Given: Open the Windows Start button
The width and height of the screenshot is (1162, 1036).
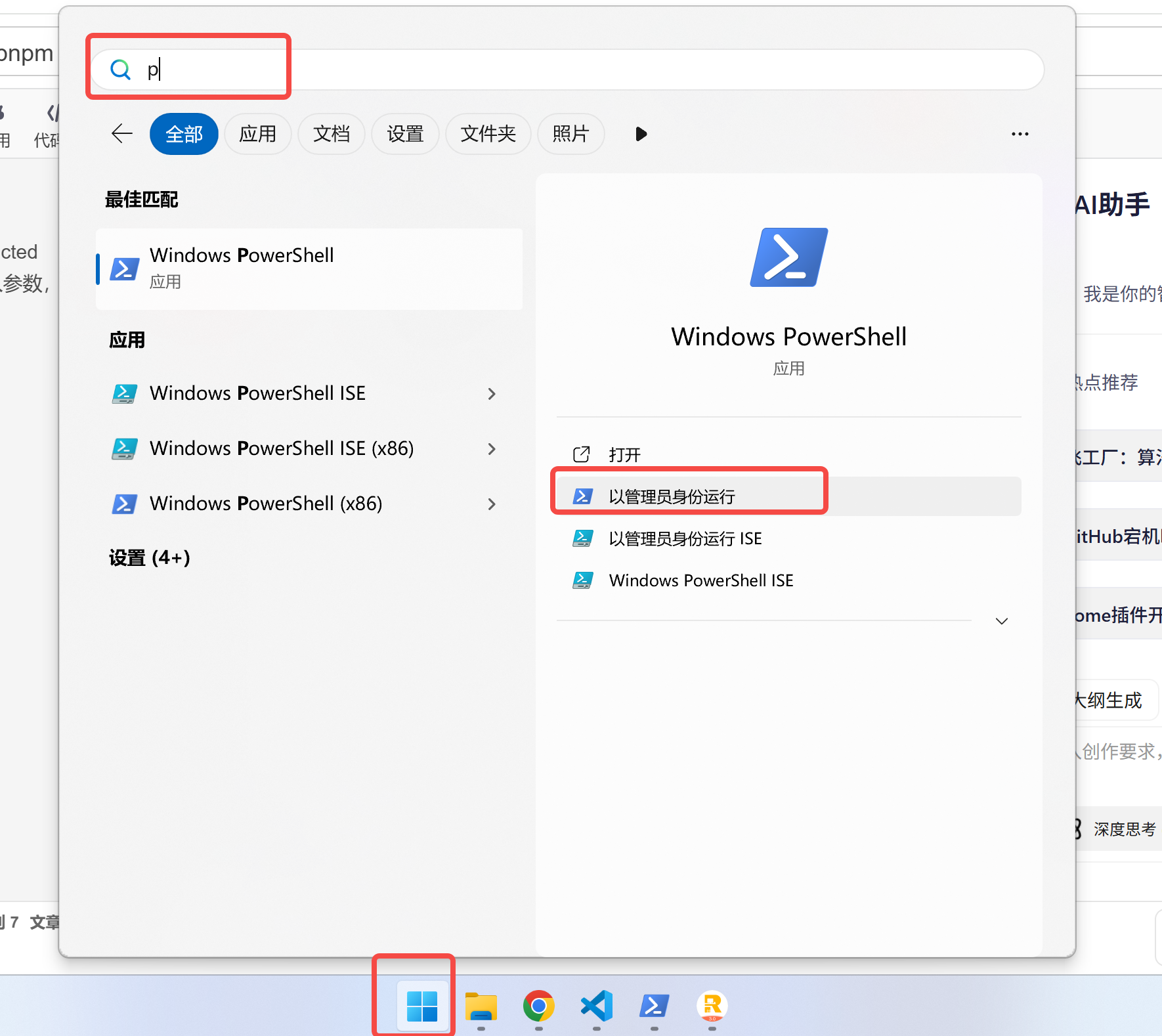Looking at the screenshot, I should click(x=422, y=1006).
